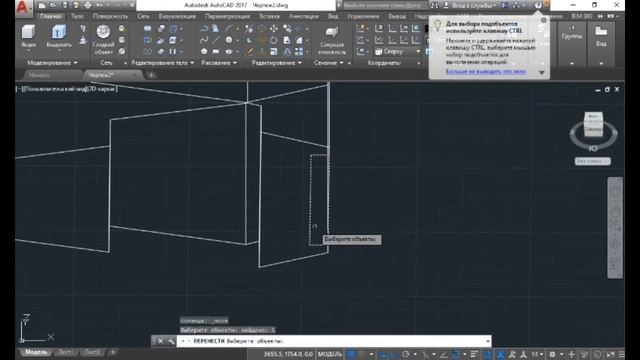Select the Move tool in Редактирование panel
The height and width of the screenshot is (360, 640).
click(273, 29)
